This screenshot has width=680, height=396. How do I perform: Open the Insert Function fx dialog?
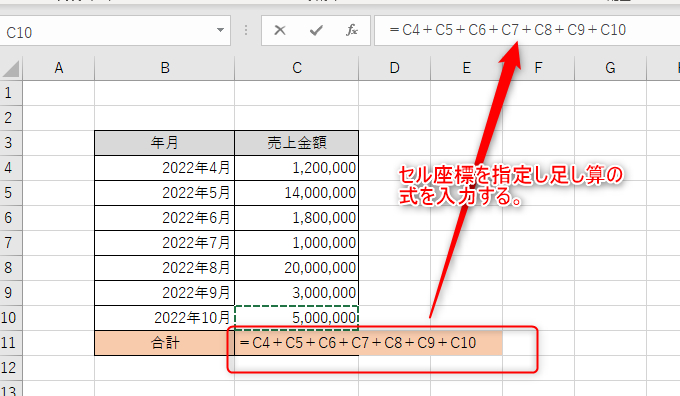(x=352, y=30)
